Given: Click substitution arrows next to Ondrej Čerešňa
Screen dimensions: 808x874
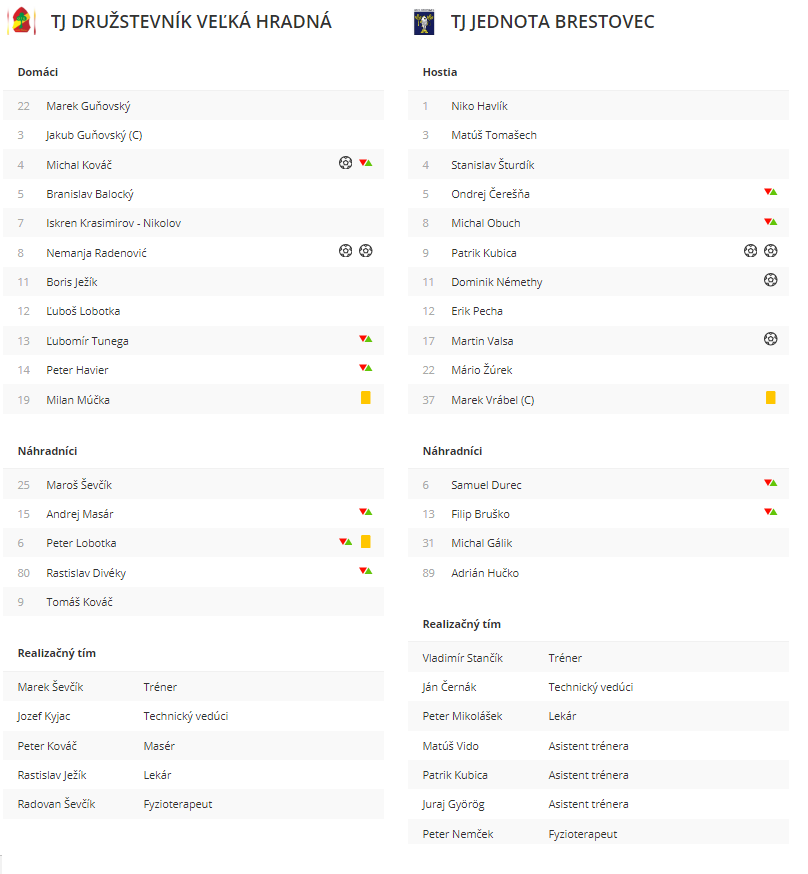Looking at the screenshot, I should click(771, 192).
